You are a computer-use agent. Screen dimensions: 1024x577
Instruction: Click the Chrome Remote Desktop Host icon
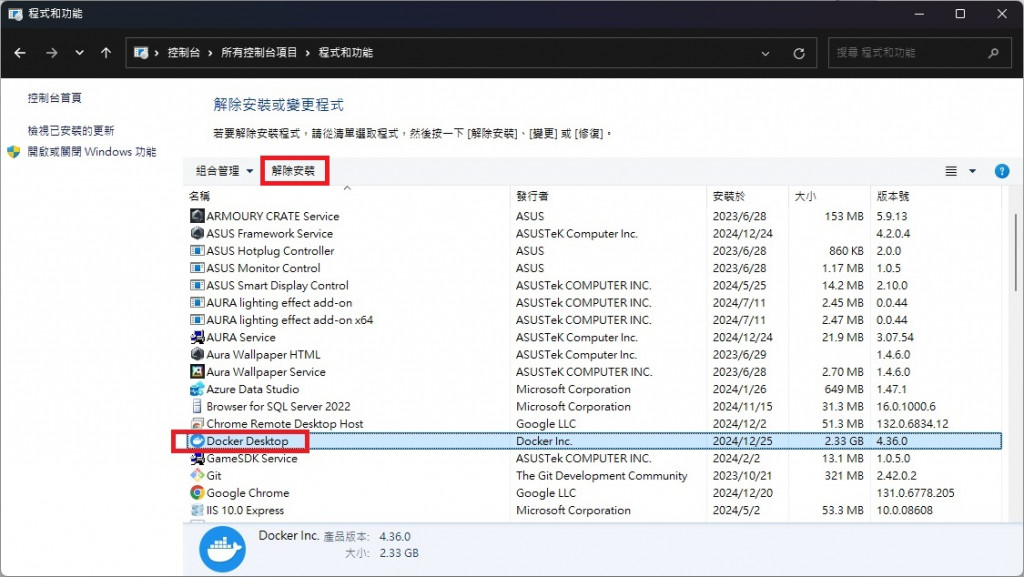pyautogui.click(x=197, y=424)
